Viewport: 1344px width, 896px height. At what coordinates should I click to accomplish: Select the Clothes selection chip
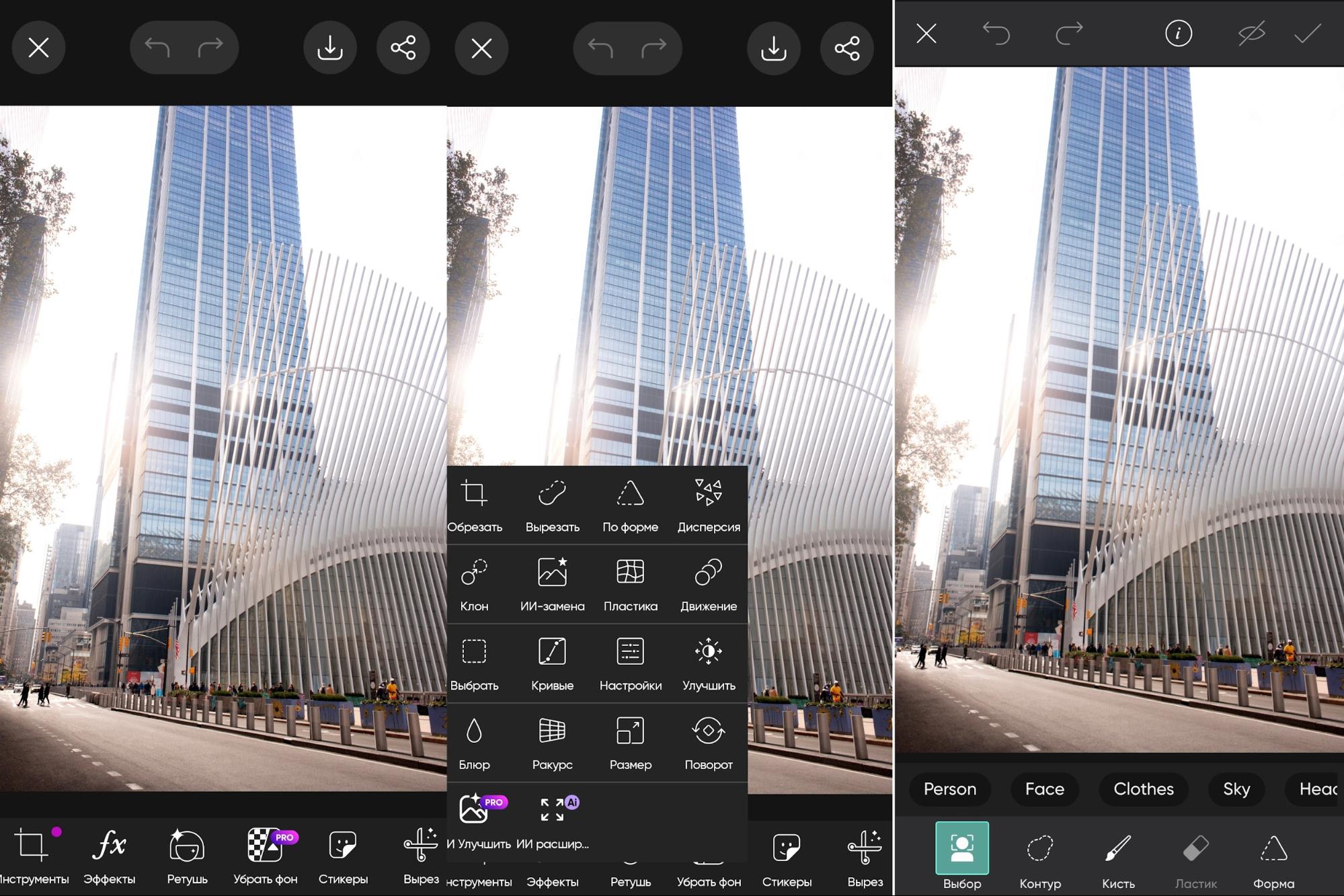pyautogui.click(x=1143, y=788)
